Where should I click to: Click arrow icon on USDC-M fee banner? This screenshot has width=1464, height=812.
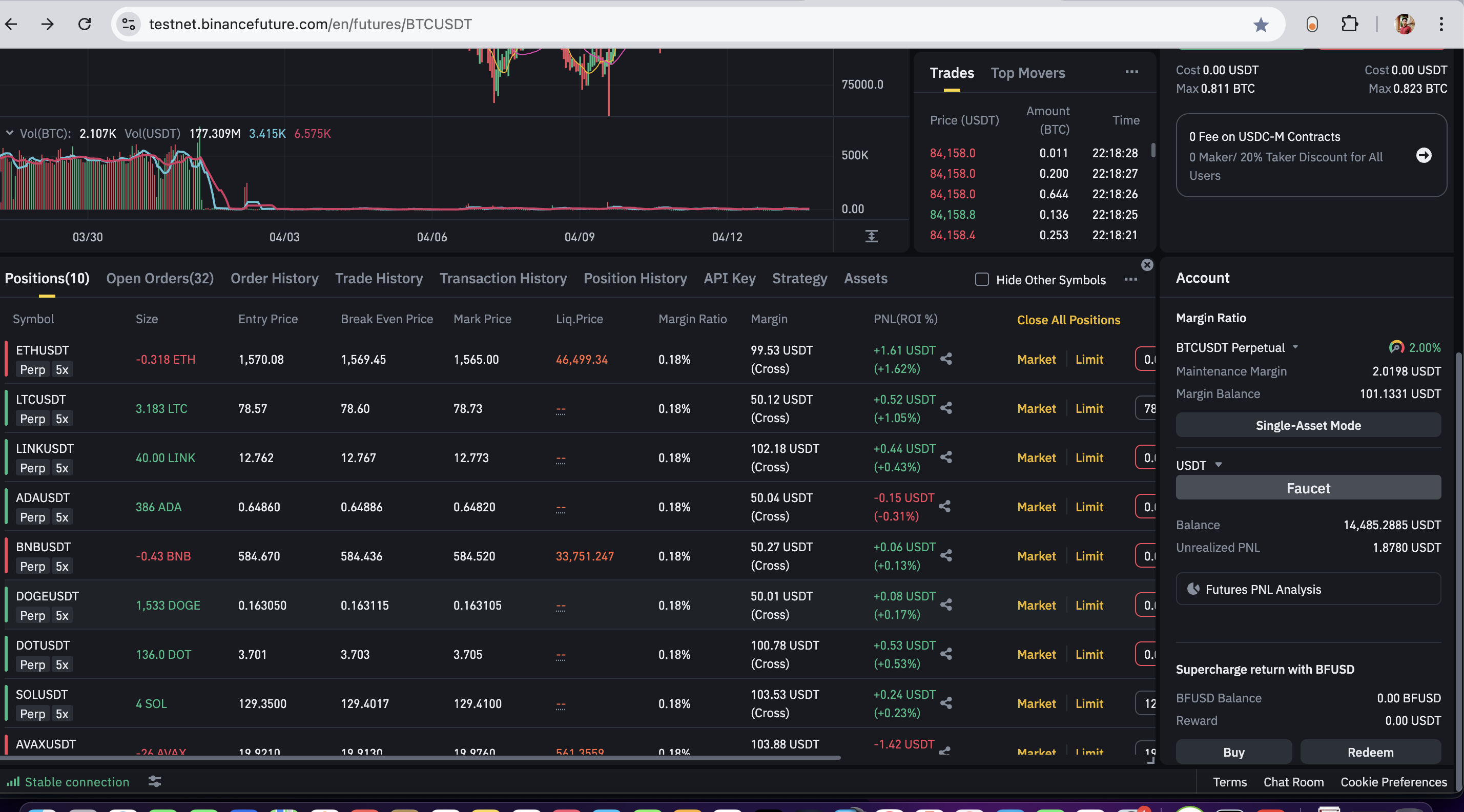tap(1423, 155)
